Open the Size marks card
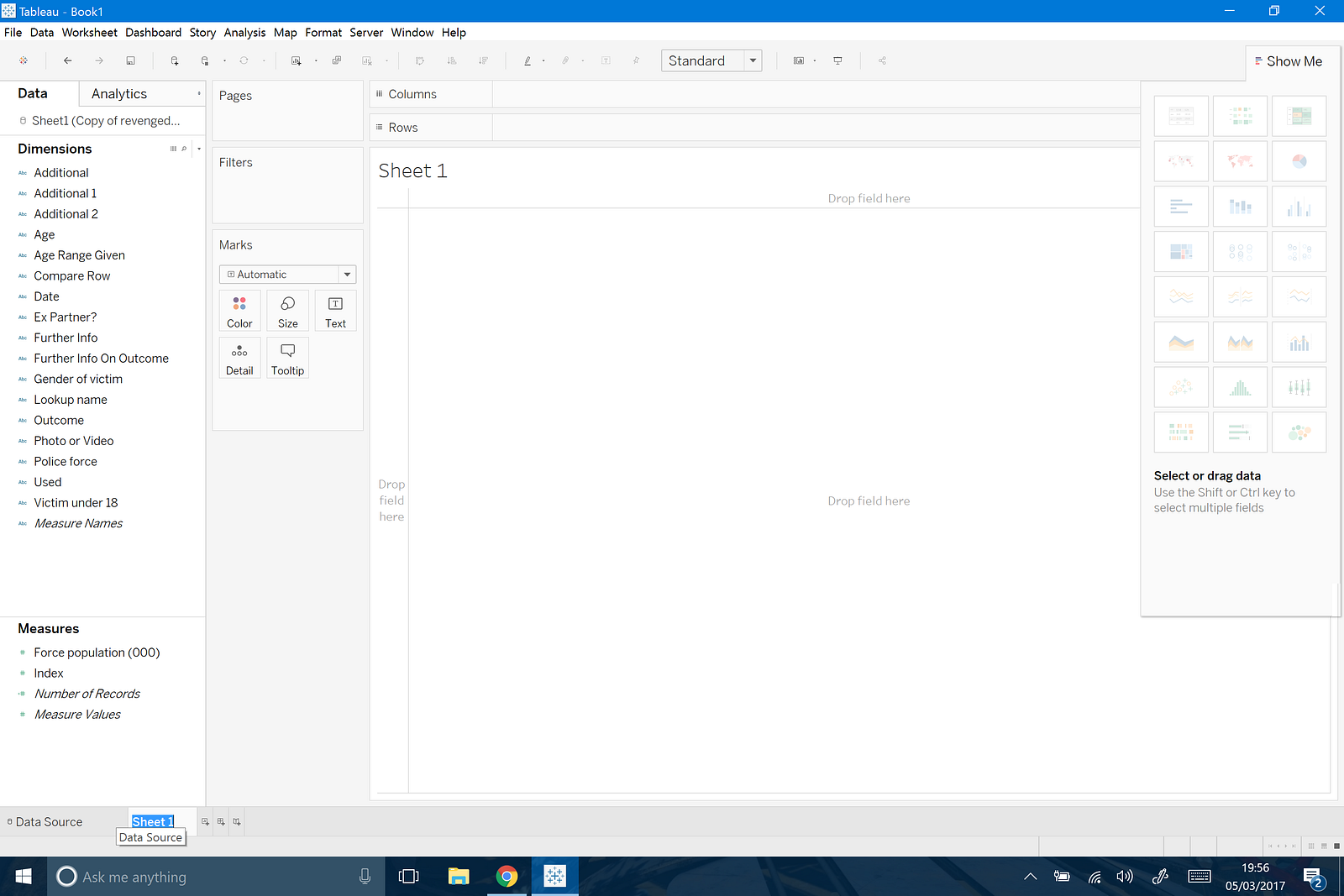 pyautogui.click(x=287, y=311)
